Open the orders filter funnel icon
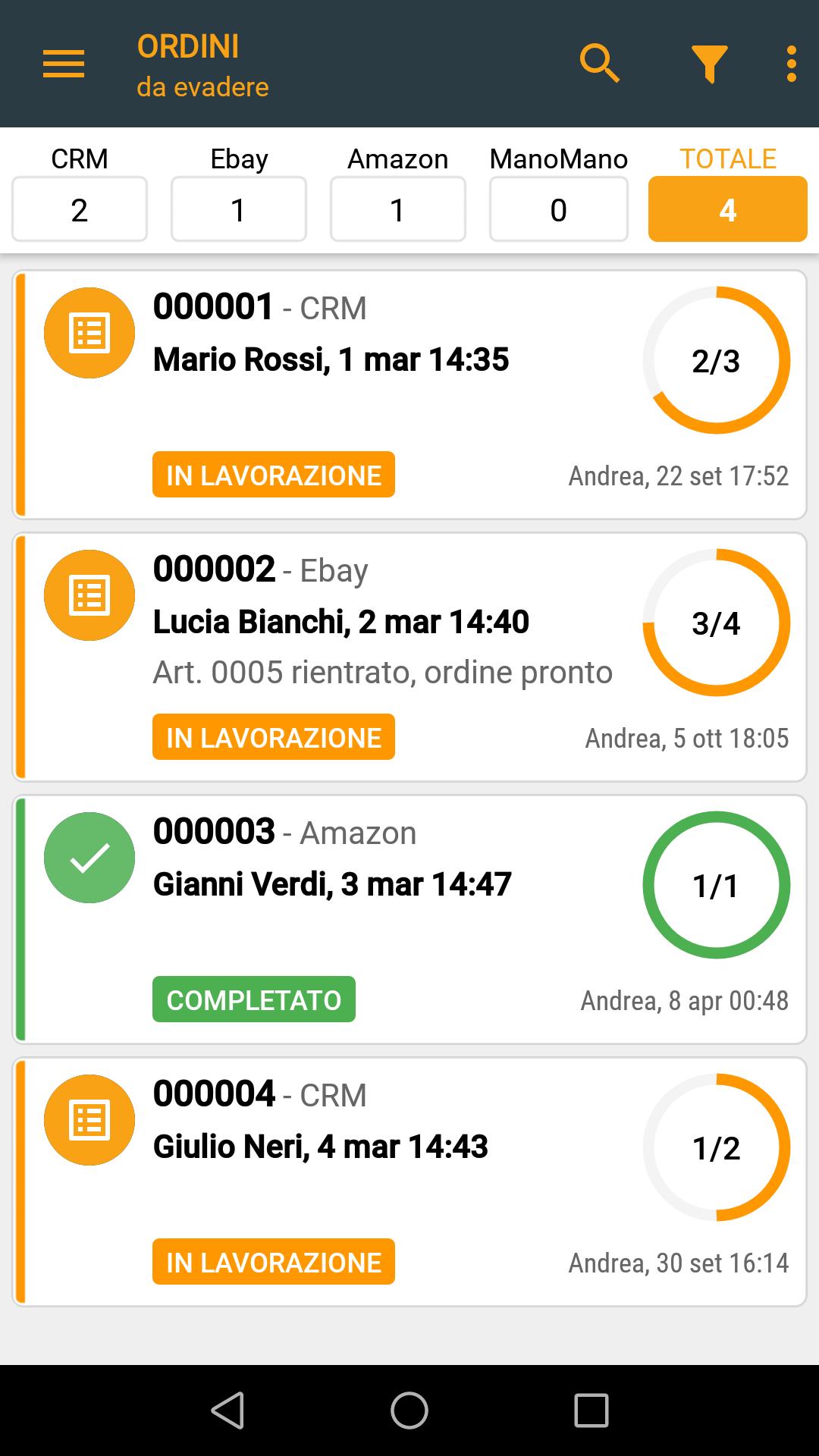Screen dimensions: 819x1456 pos(710,64)
